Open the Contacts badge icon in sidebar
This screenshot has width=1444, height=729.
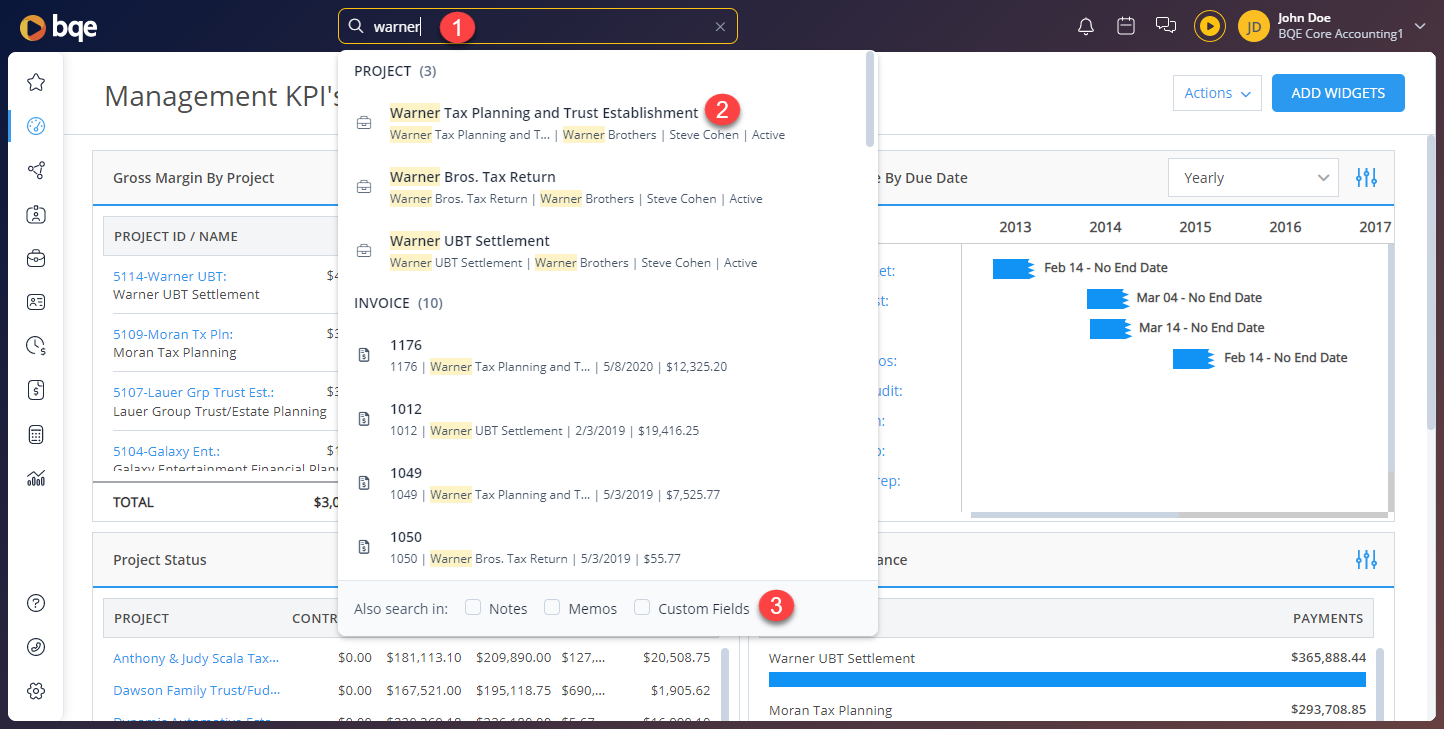36,214
